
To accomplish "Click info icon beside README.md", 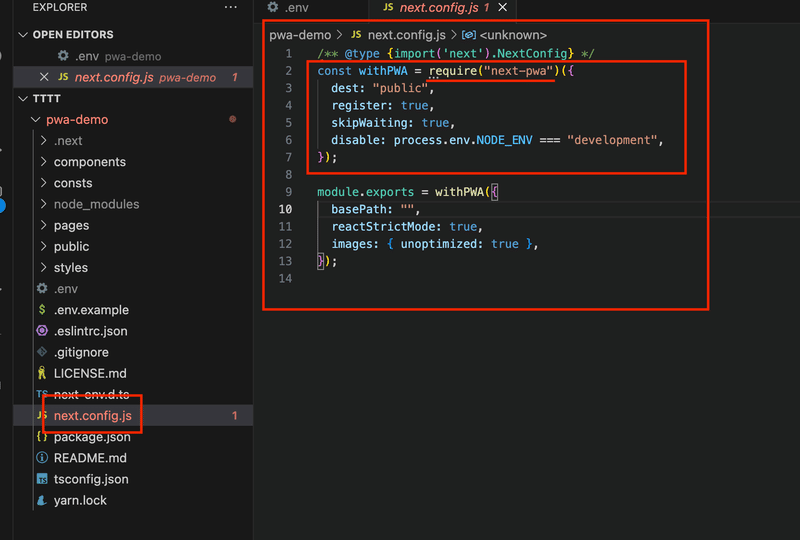I will click(x=42, y=458).
